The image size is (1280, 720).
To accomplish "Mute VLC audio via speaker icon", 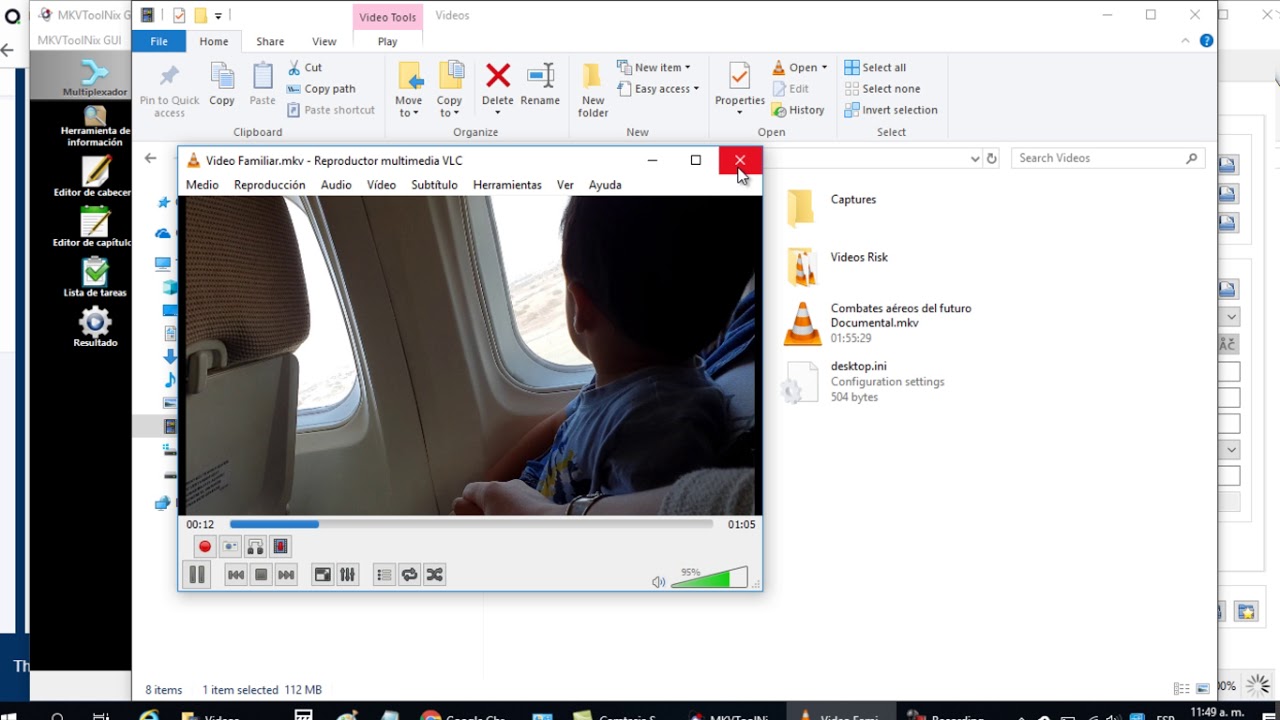I will point(658,581).
